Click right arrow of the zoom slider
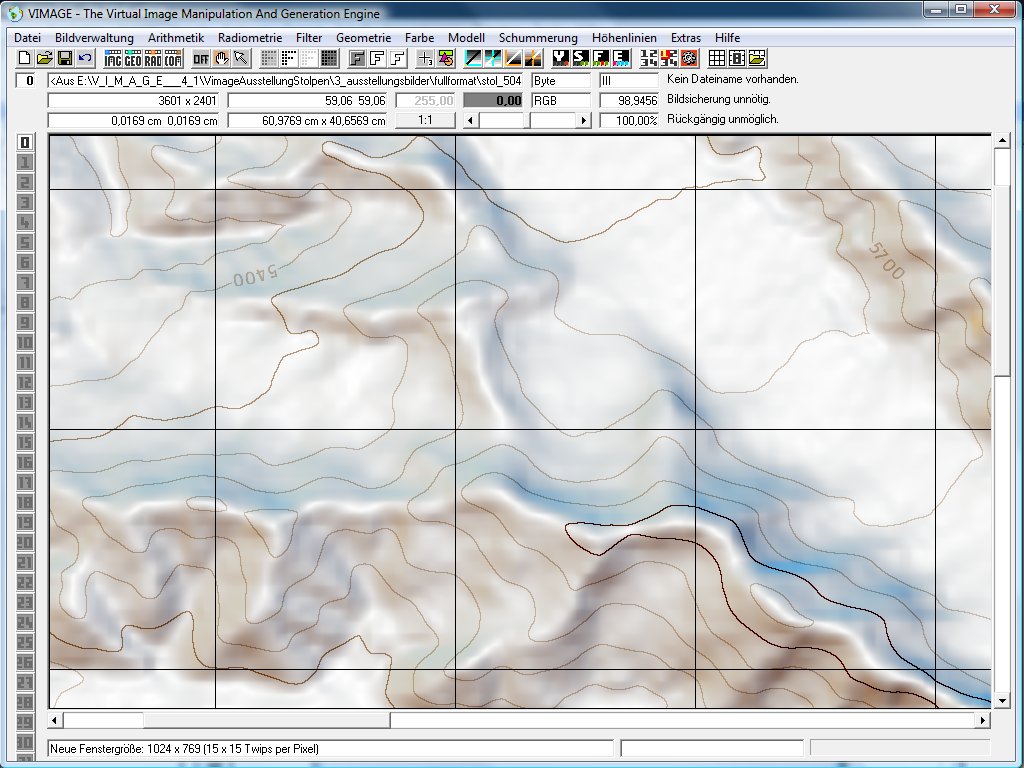The width and height of the screenshot is (1024, 768). tap(584, 120)
